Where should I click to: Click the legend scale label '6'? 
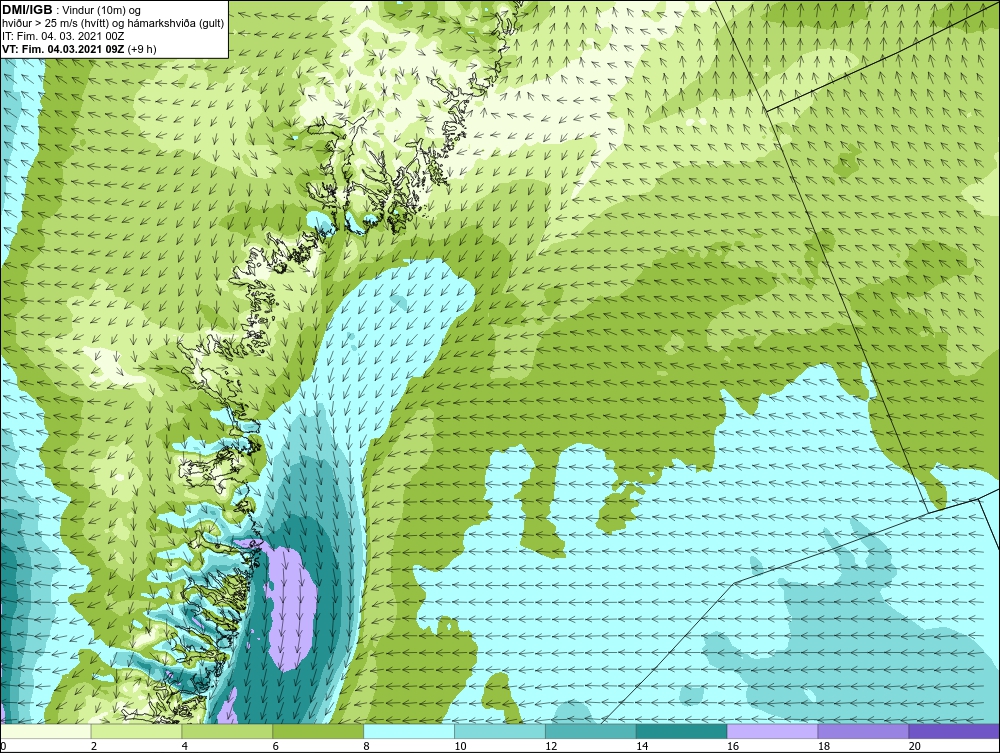[x=276, y=746]
